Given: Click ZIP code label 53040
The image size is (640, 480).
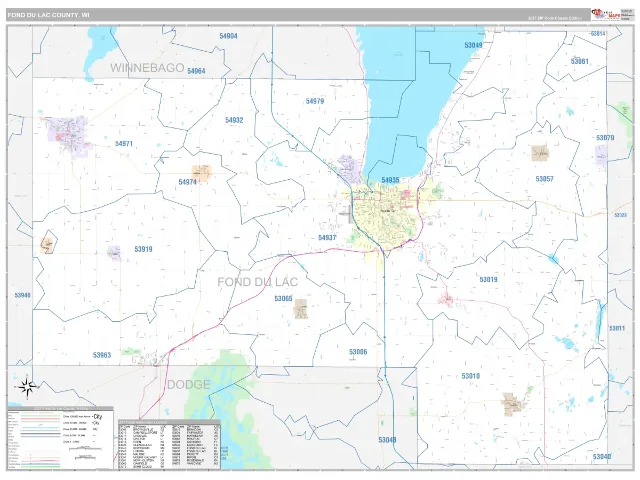Looking at the screenshot, I should tap(602, 457).
